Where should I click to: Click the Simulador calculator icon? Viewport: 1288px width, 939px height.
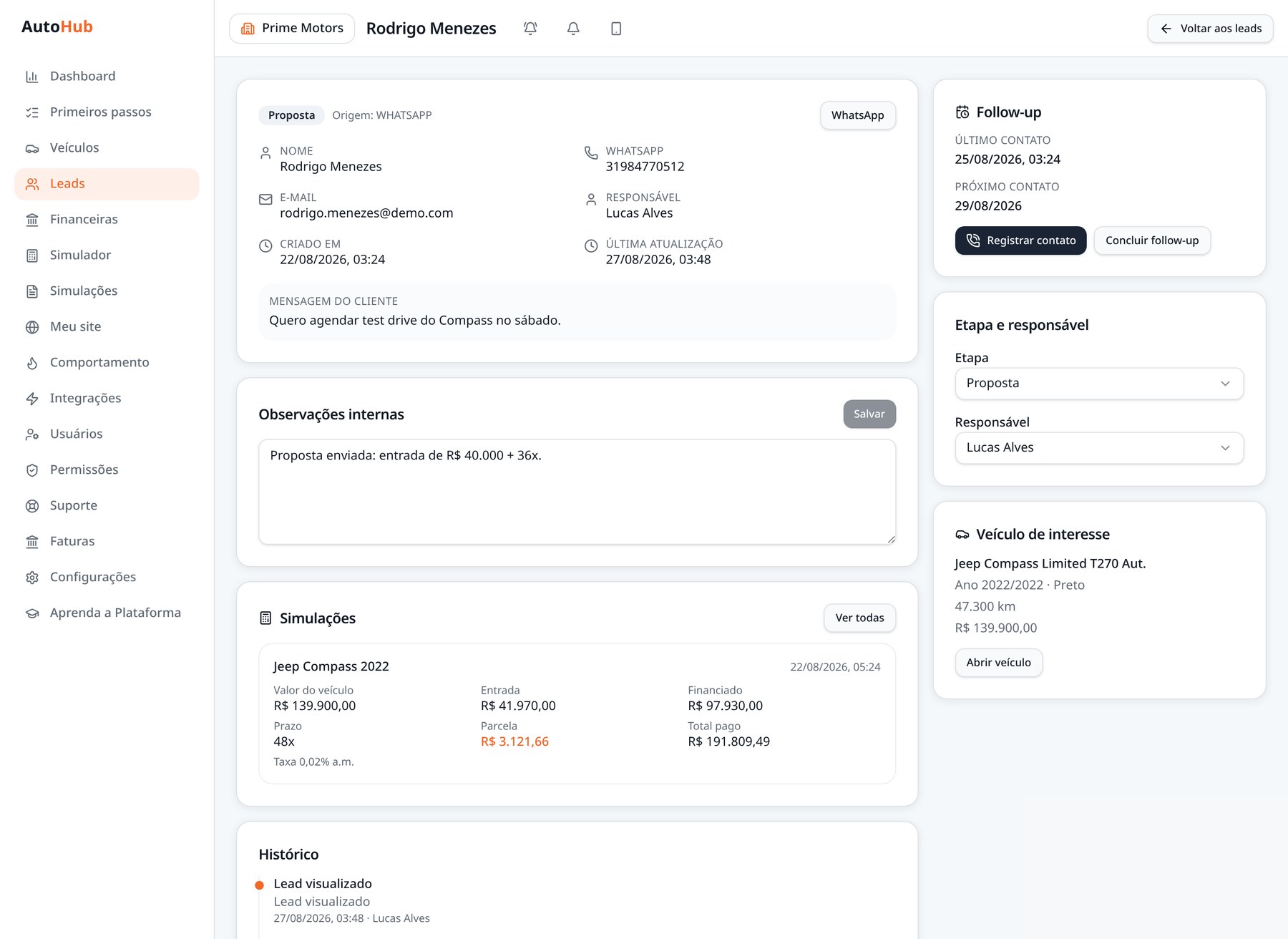point(32,256)
